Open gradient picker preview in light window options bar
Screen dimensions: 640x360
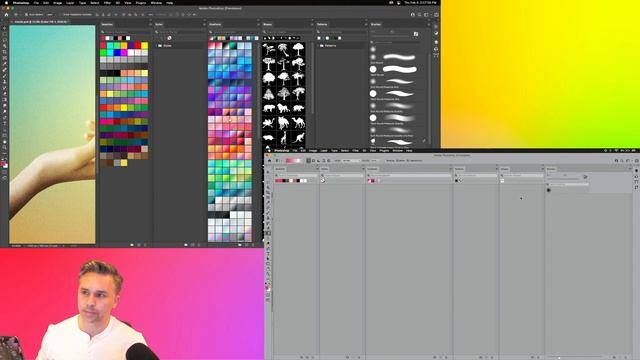[293, 160]
